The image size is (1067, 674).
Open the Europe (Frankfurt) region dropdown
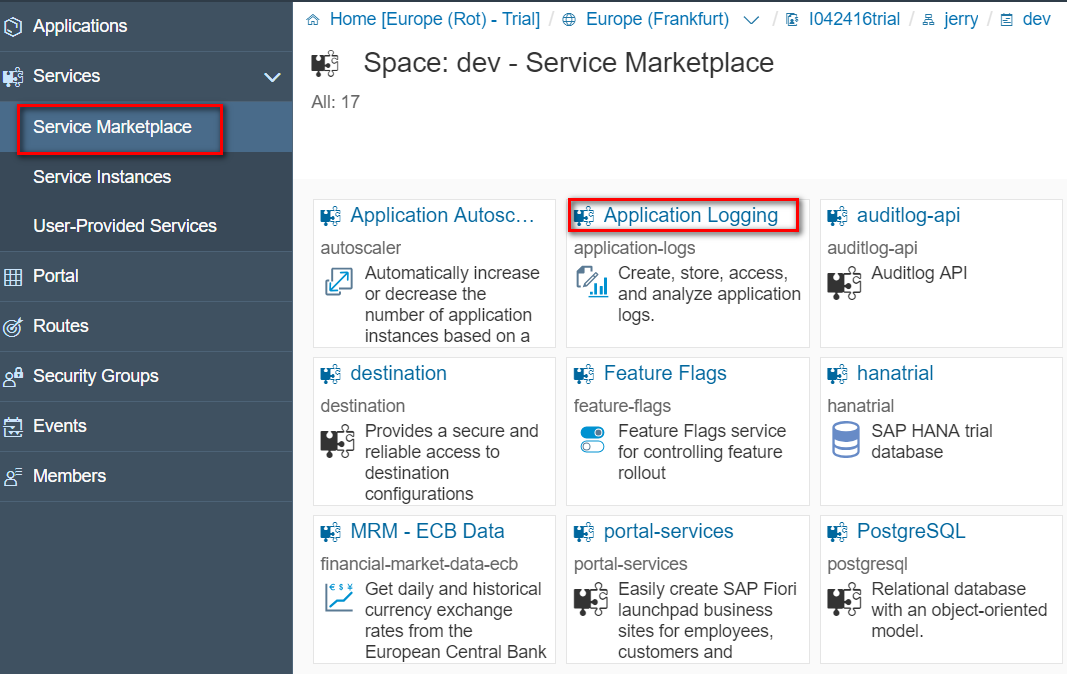[752, 20]
